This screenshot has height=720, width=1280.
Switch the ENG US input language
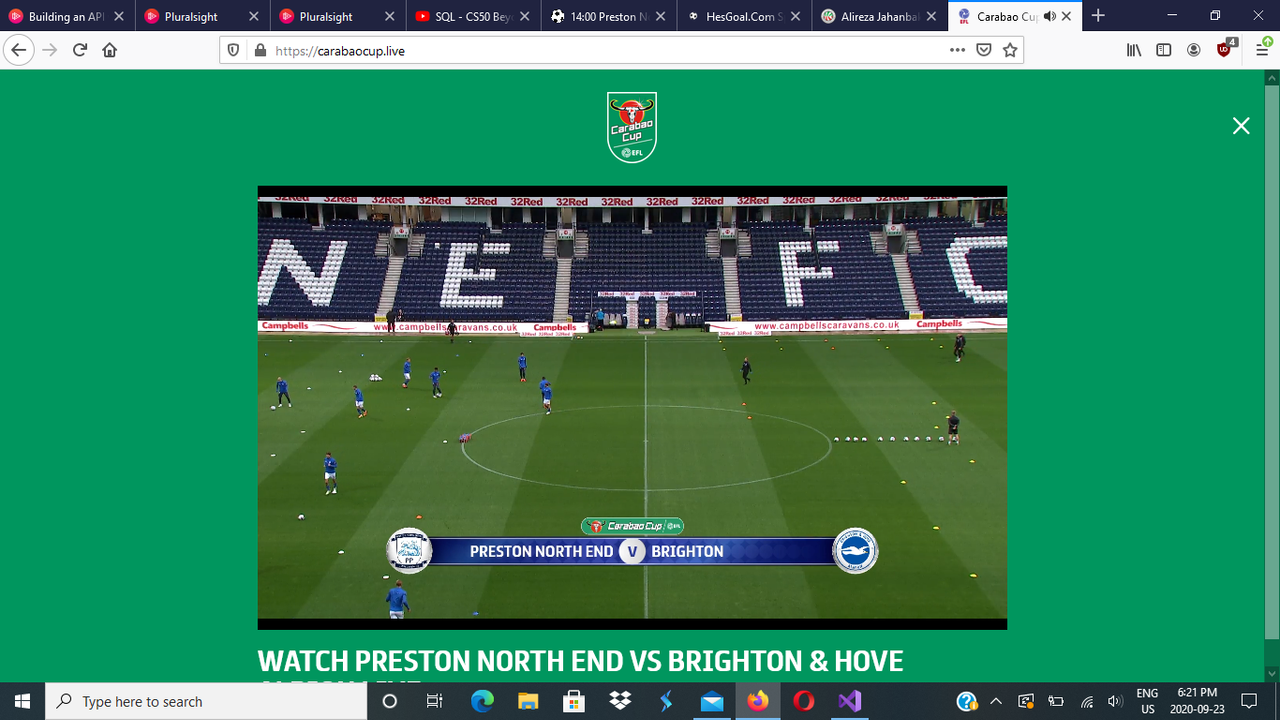pyautogui.click(x=1147, y=701)
